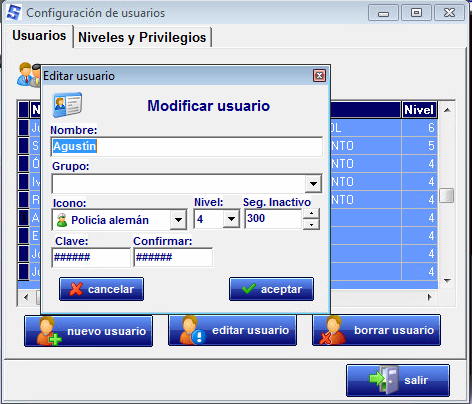Viewport: 472px width, 404px height.
Task: Close the Editar usuario dialog
Action: click(x=319, y=76)
